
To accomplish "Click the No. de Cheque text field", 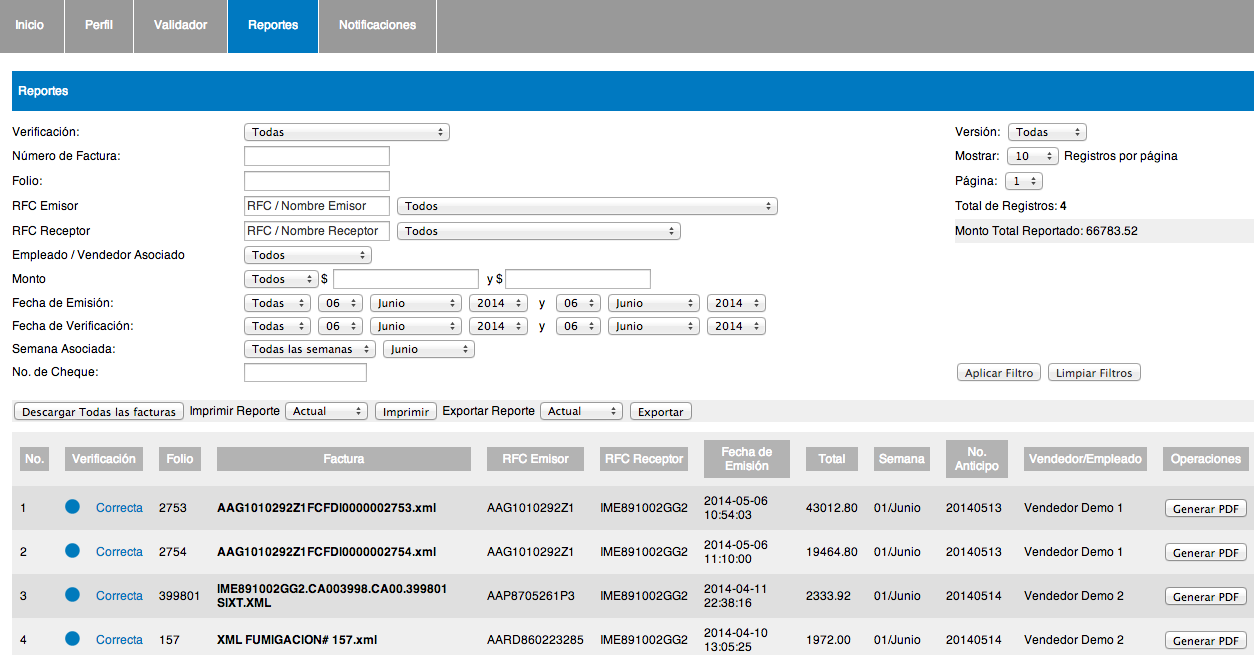I will tap(305, 373).
